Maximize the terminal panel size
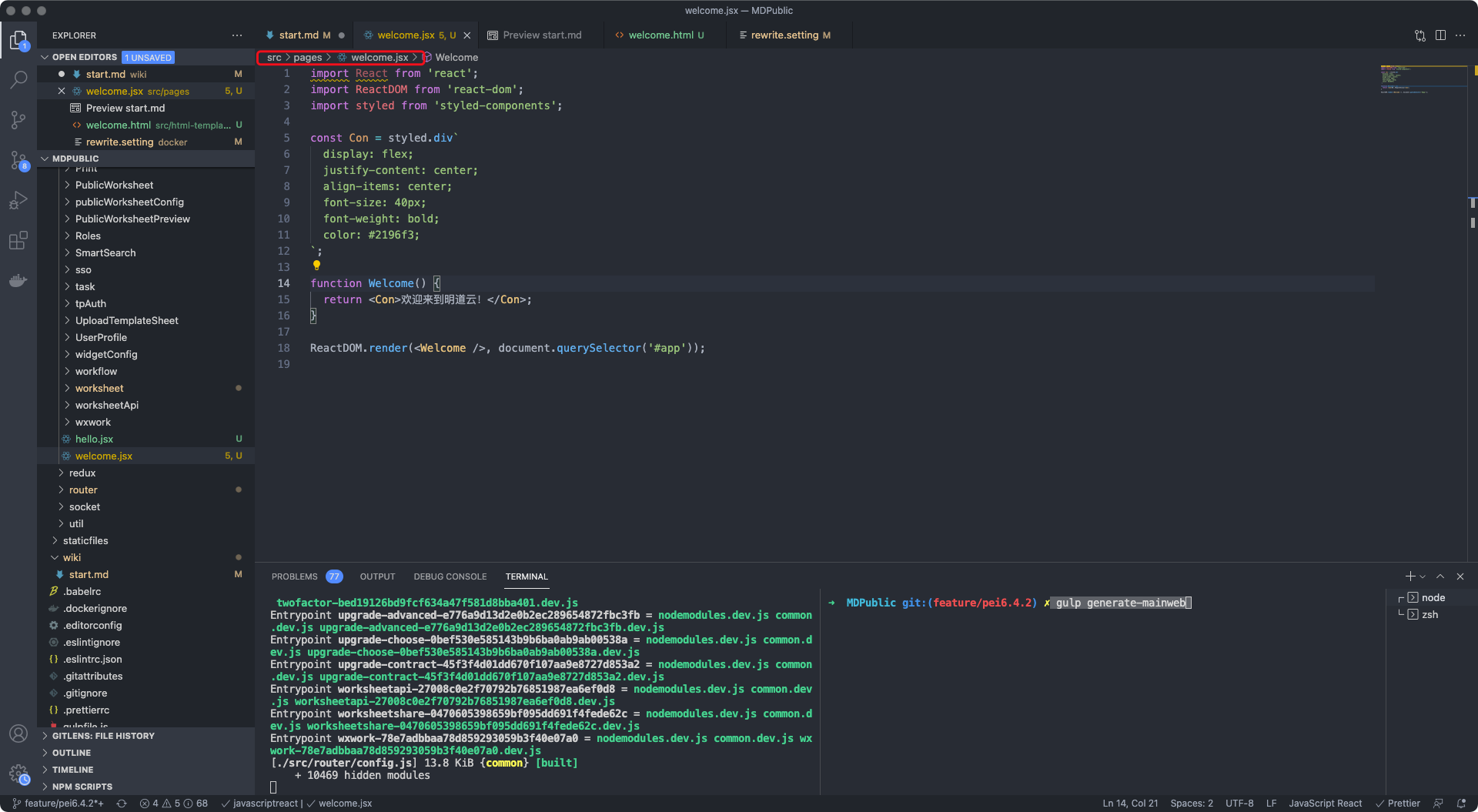The width and height of the screenshot is (1478, 812). tap(1440, 576)
